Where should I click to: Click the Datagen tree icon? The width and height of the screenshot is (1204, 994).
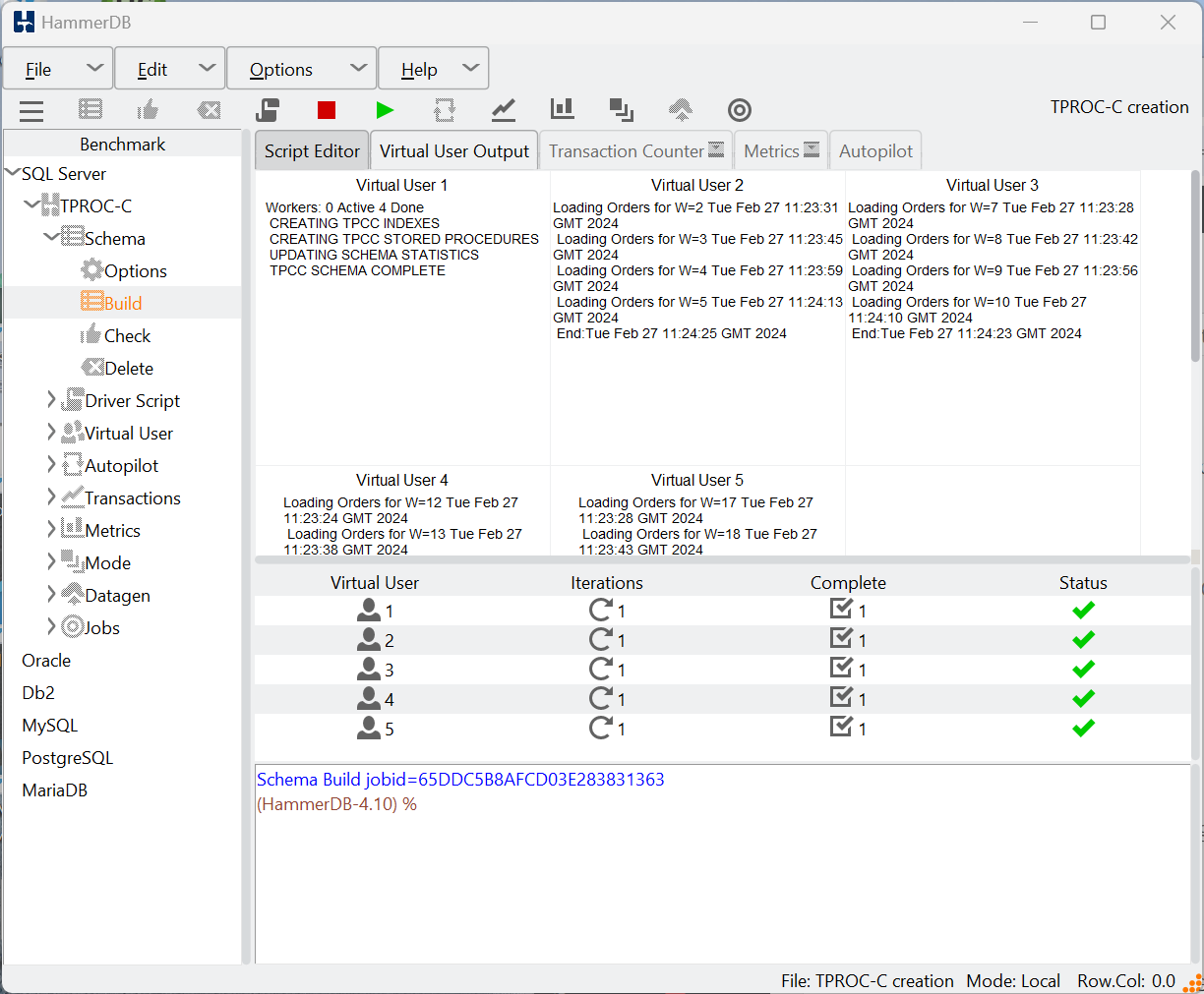[72, 594]
